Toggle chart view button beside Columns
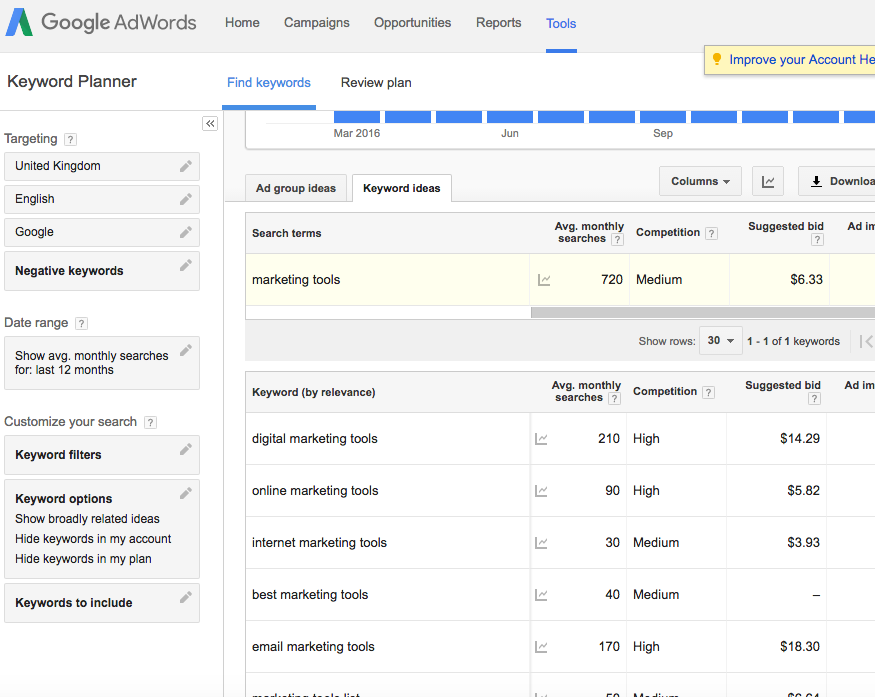This screenshot has width=875, height=697. [768, 181]
